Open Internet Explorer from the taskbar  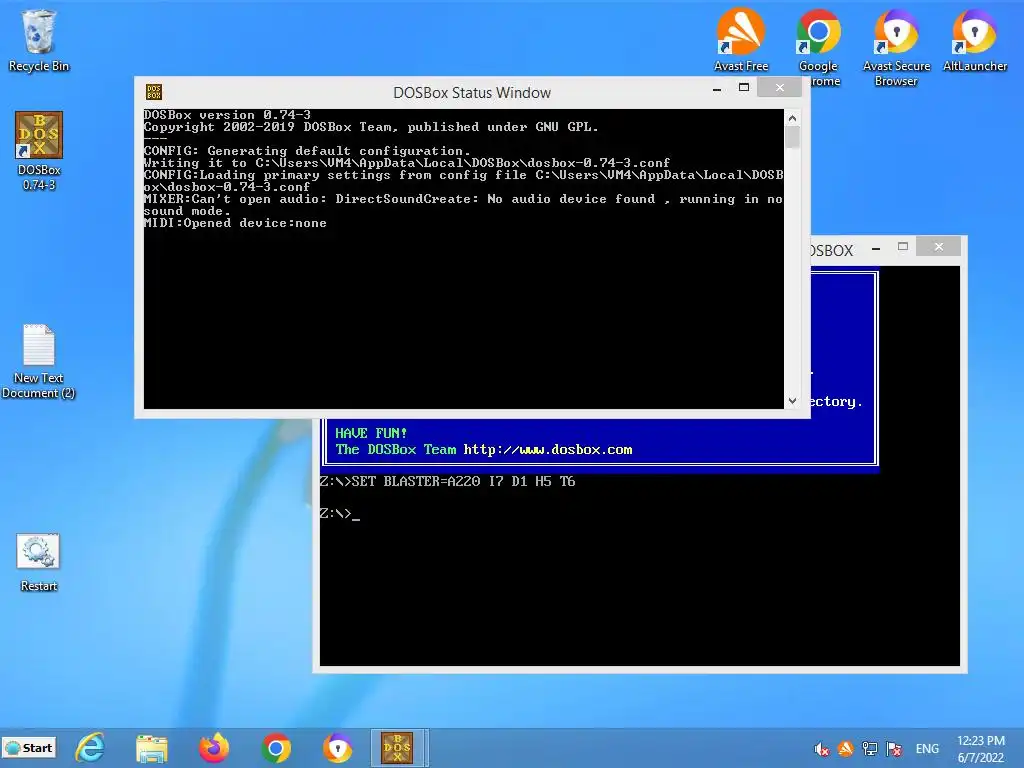pyautogui.click(x=90, y=748)
